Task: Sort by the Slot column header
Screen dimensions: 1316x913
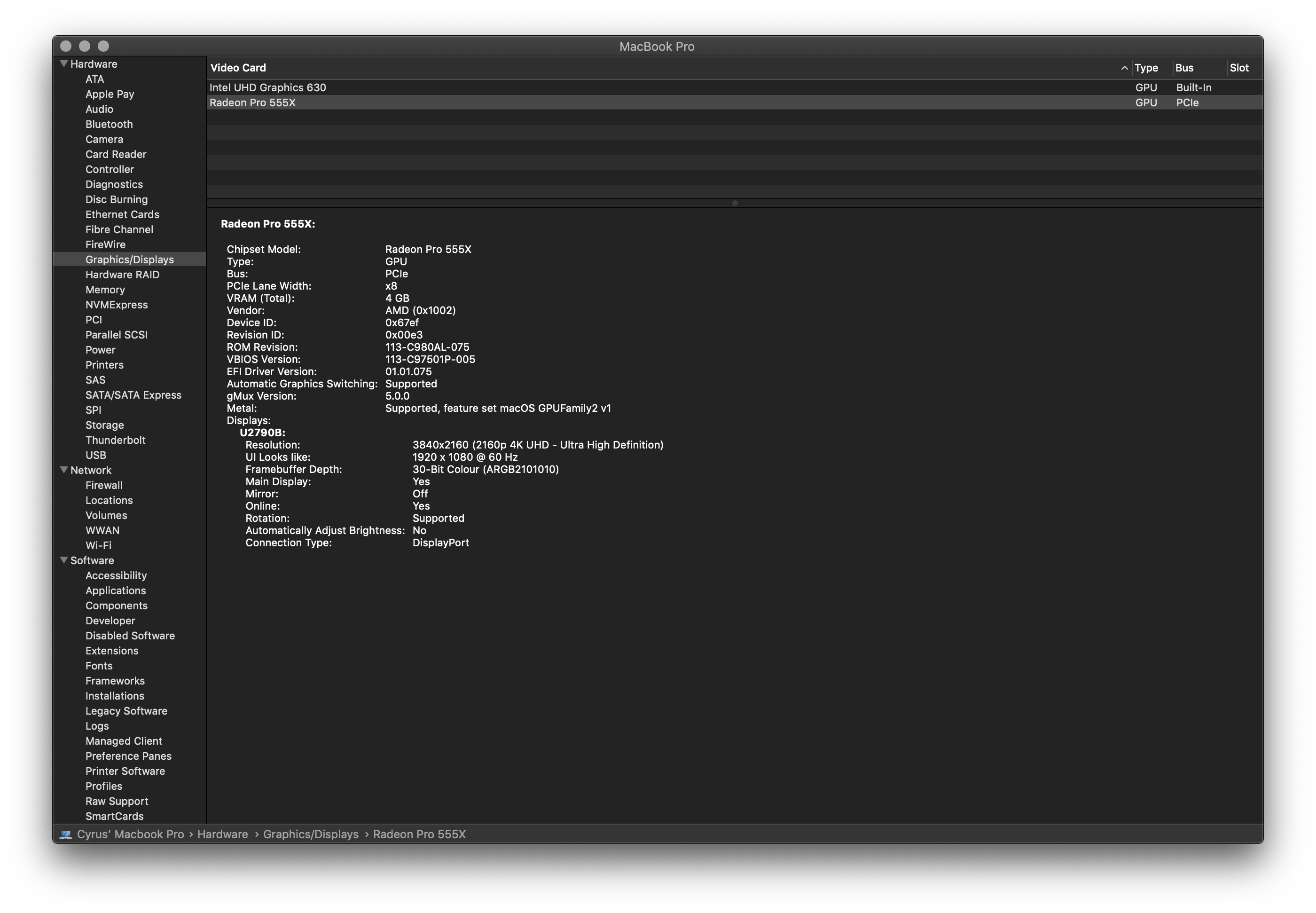Action: coord(1239,68)
